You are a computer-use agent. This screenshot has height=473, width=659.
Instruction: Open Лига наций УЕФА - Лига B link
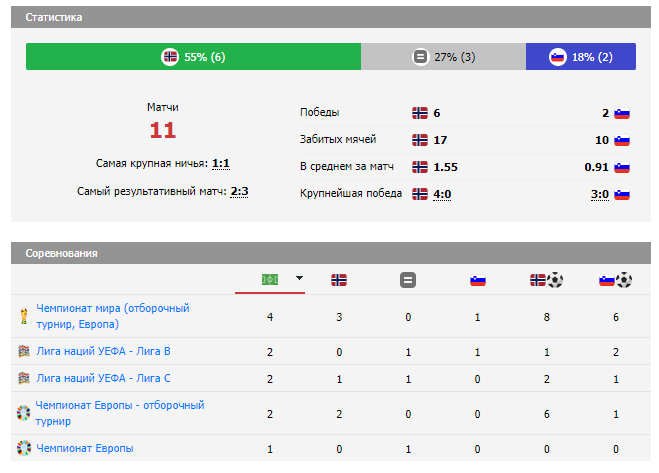tap(103, 351)
